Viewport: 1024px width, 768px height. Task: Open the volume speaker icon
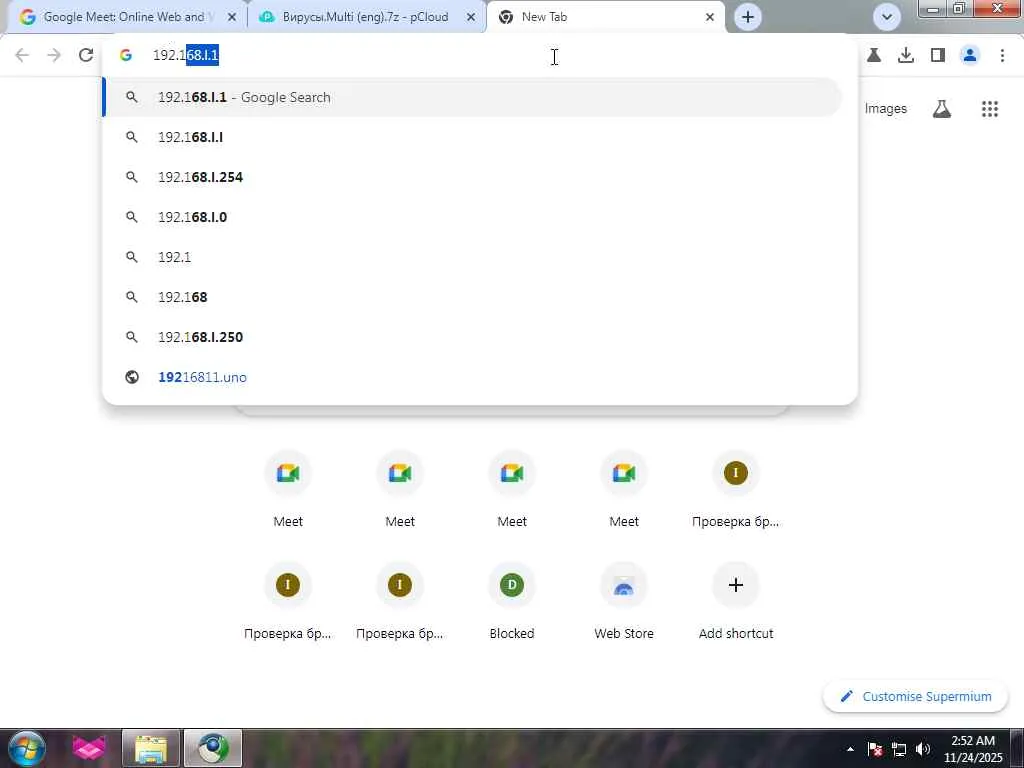(x=923, y=749)
